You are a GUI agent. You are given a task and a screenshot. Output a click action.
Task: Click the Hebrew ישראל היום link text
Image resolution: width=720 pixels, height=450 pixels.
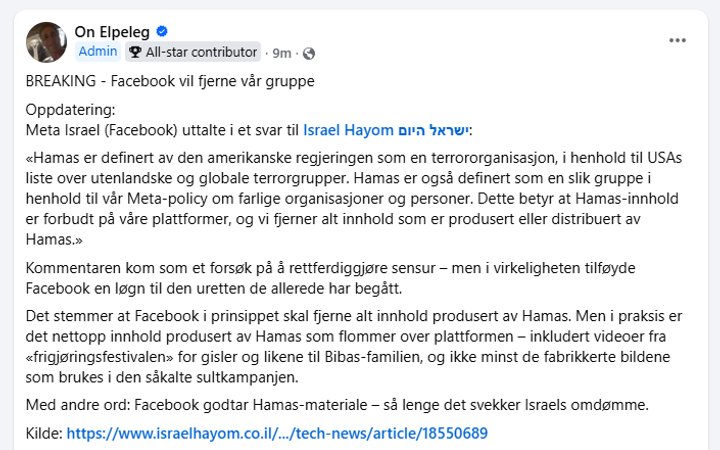433,130
